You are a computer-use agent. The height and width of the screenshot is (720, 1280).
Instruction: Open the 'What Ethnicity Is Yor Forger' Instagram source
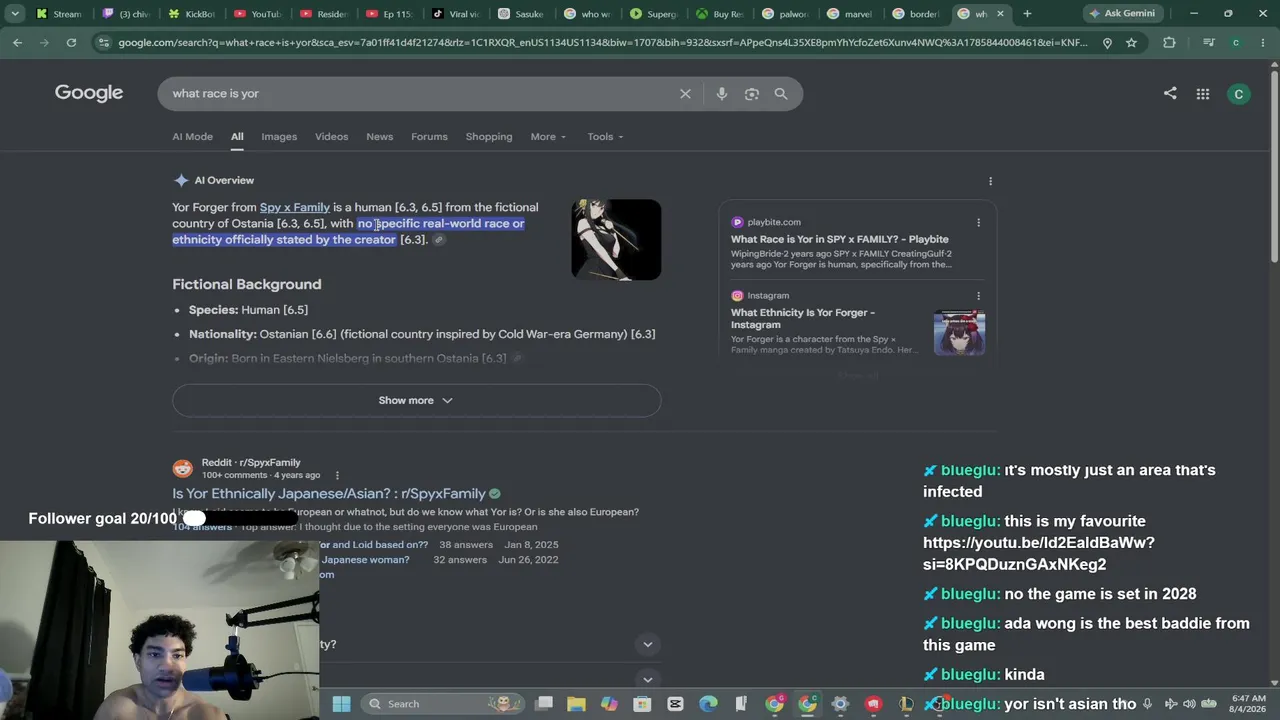pos(803,319)
